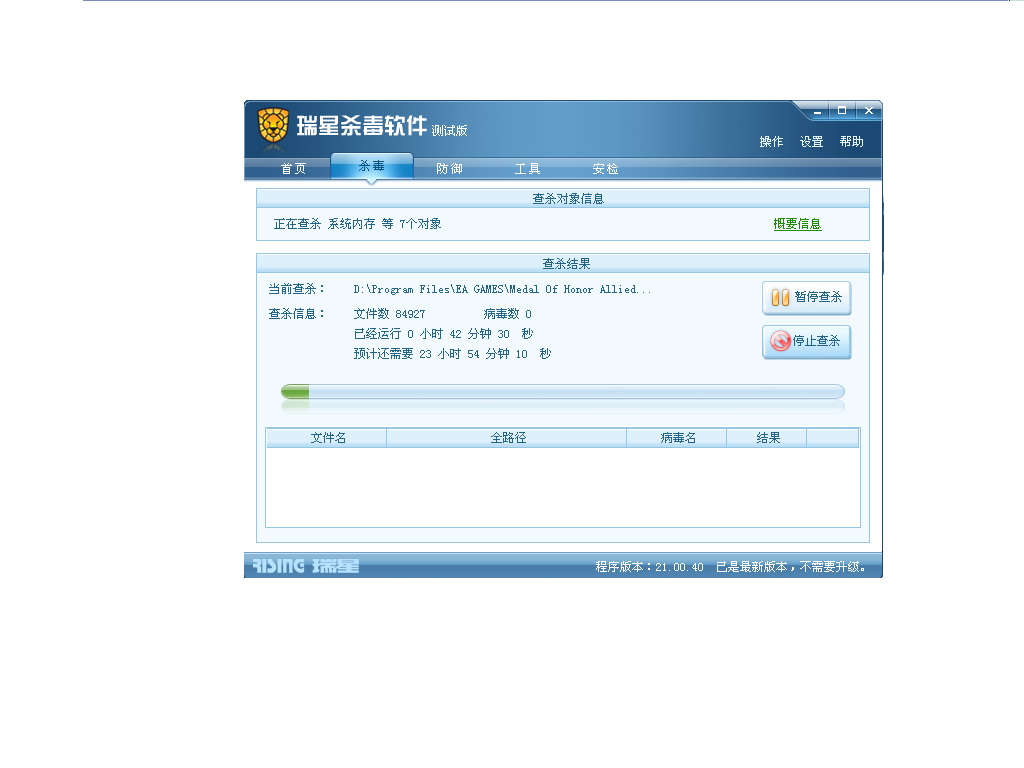Screen dimensions: 1024x768
Task: Stop the scan with 停止查杀
Action: 807,342
